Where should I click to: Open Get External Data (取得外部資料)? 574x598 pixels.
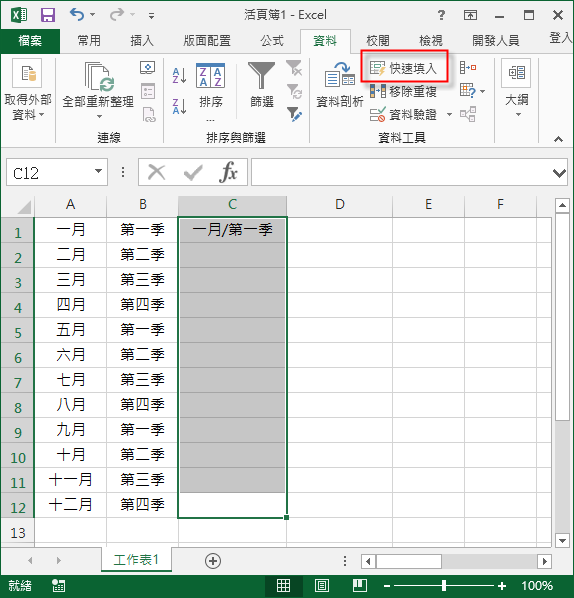27,90
